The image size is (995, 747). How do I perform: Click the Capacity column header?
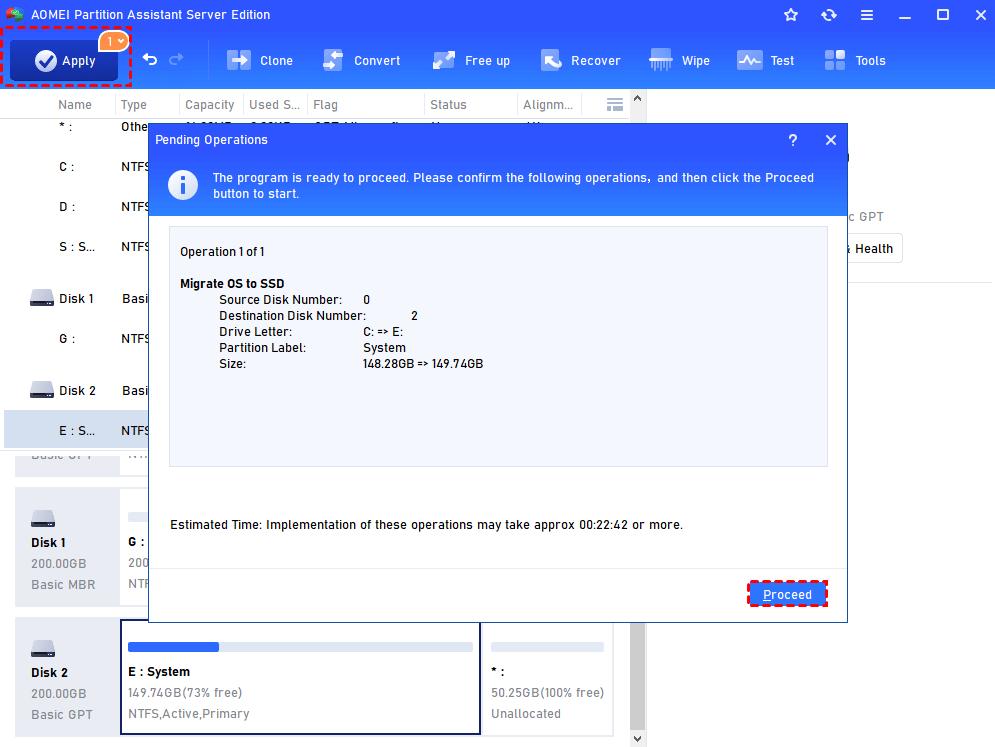point(209,105)
